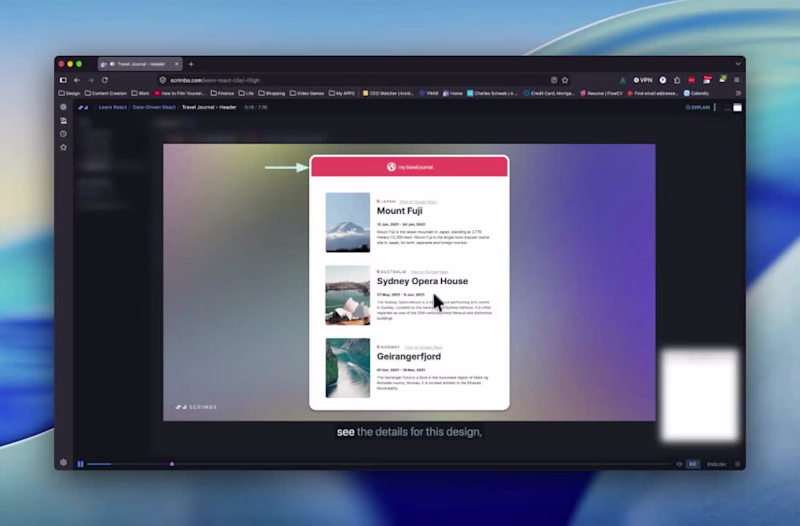This screenshot has width=800, height=526.
Task: Click the green badge extension icon
Action: pos(722,79)
